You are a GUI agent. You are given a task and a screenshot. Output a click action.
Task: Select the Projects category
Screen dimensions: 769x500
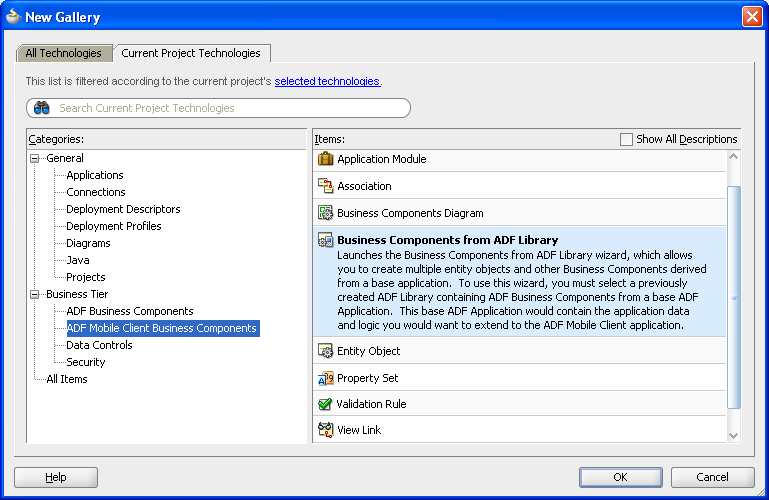tap(86, 277)
